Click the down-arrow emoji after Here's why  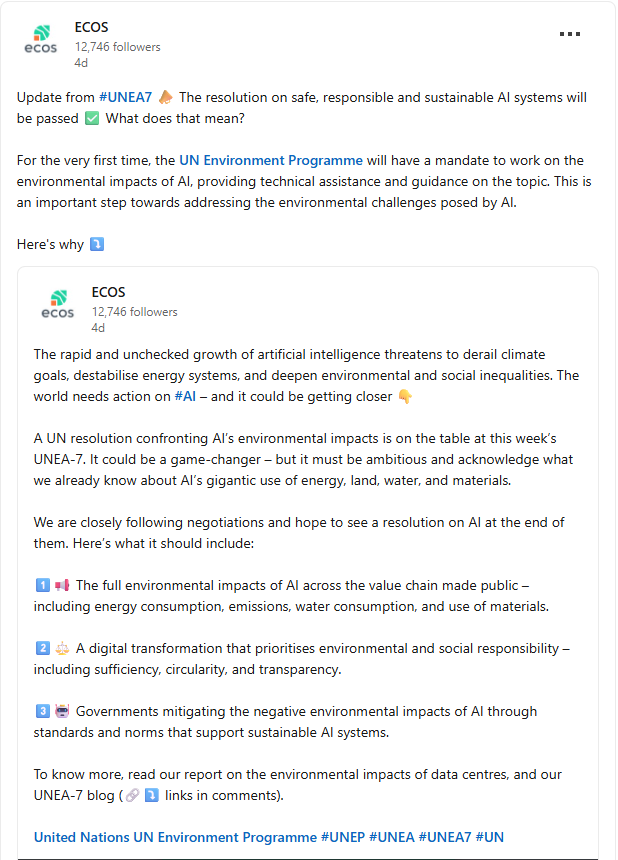pos(97,243)
